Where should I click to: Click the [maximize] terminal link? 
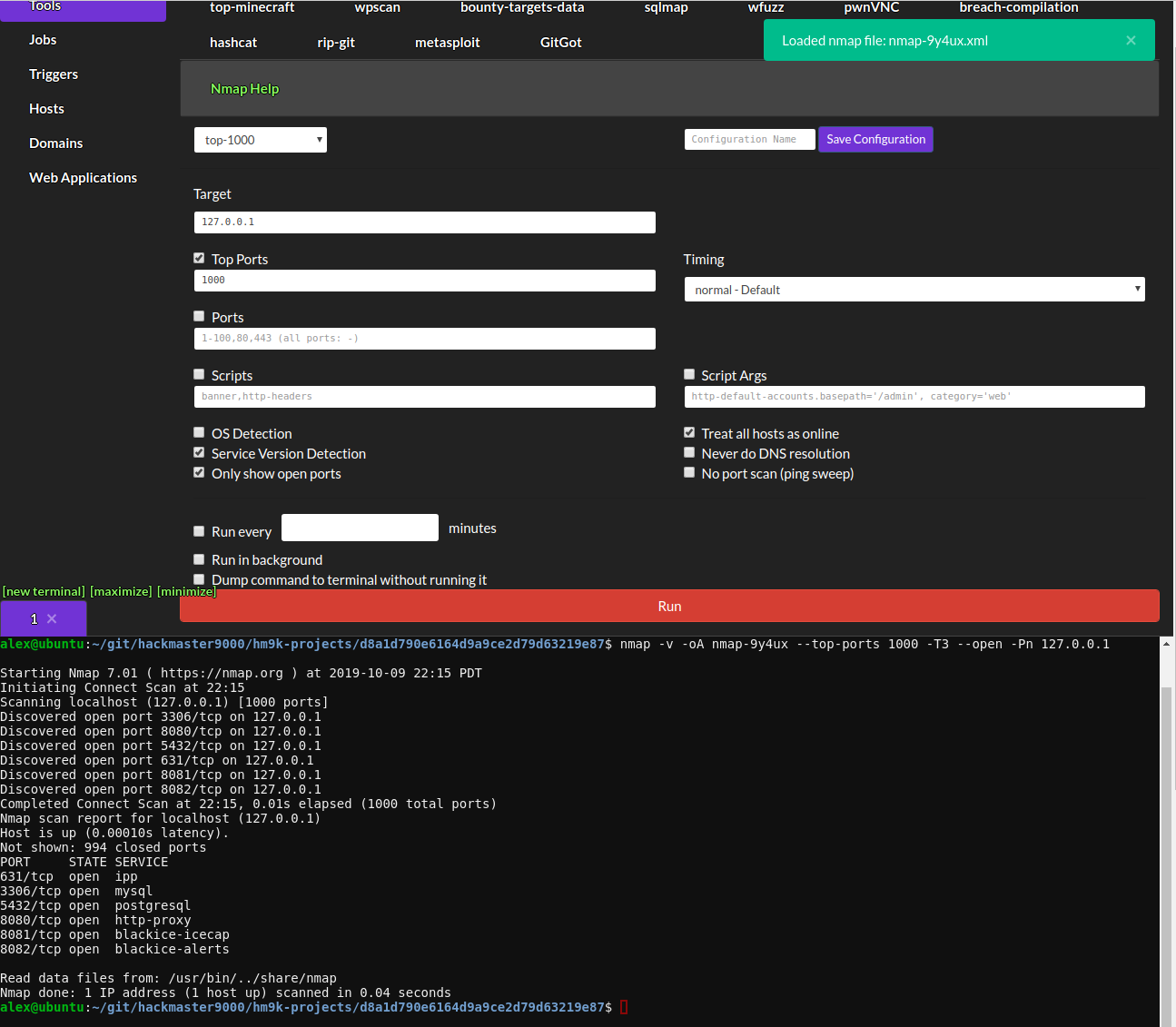pos(121,591)
